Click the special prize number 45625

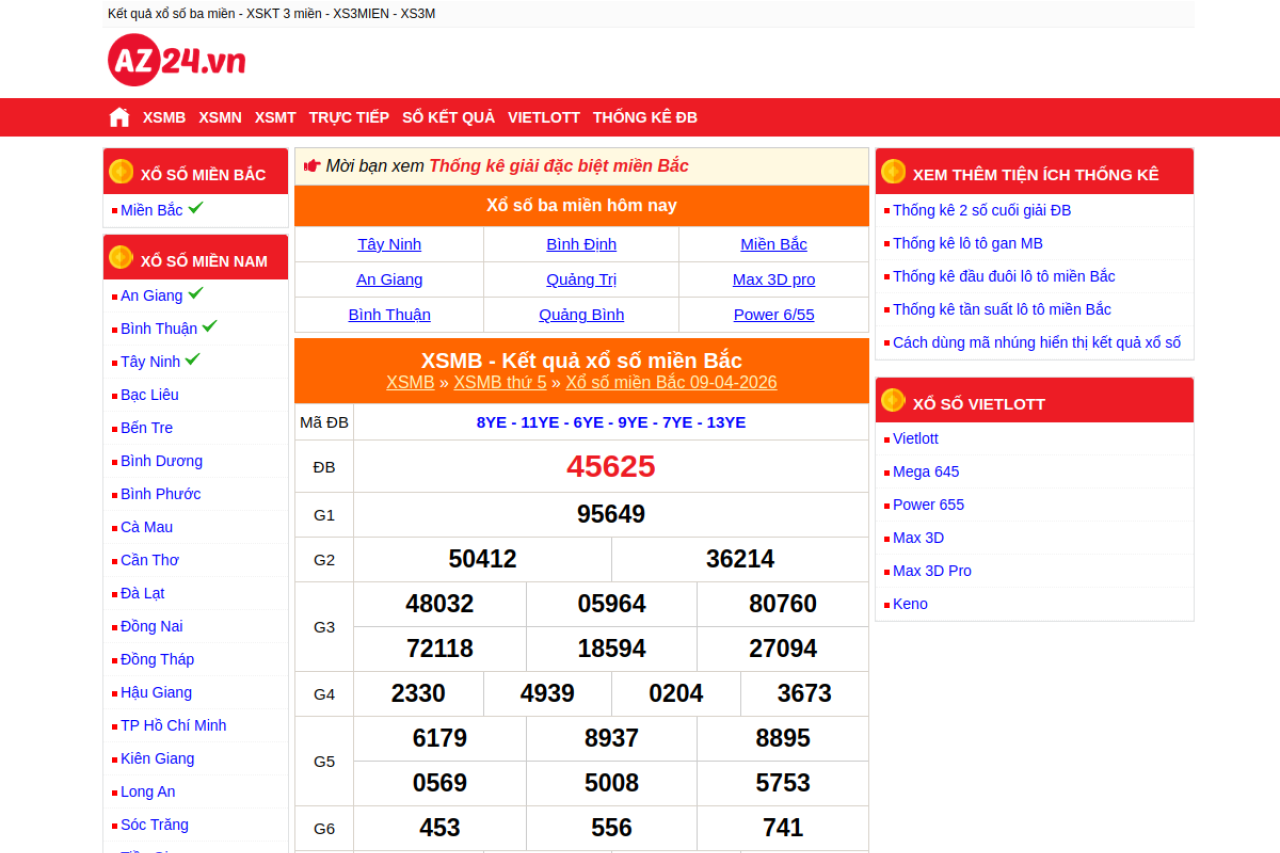click(x=610, y=466)
